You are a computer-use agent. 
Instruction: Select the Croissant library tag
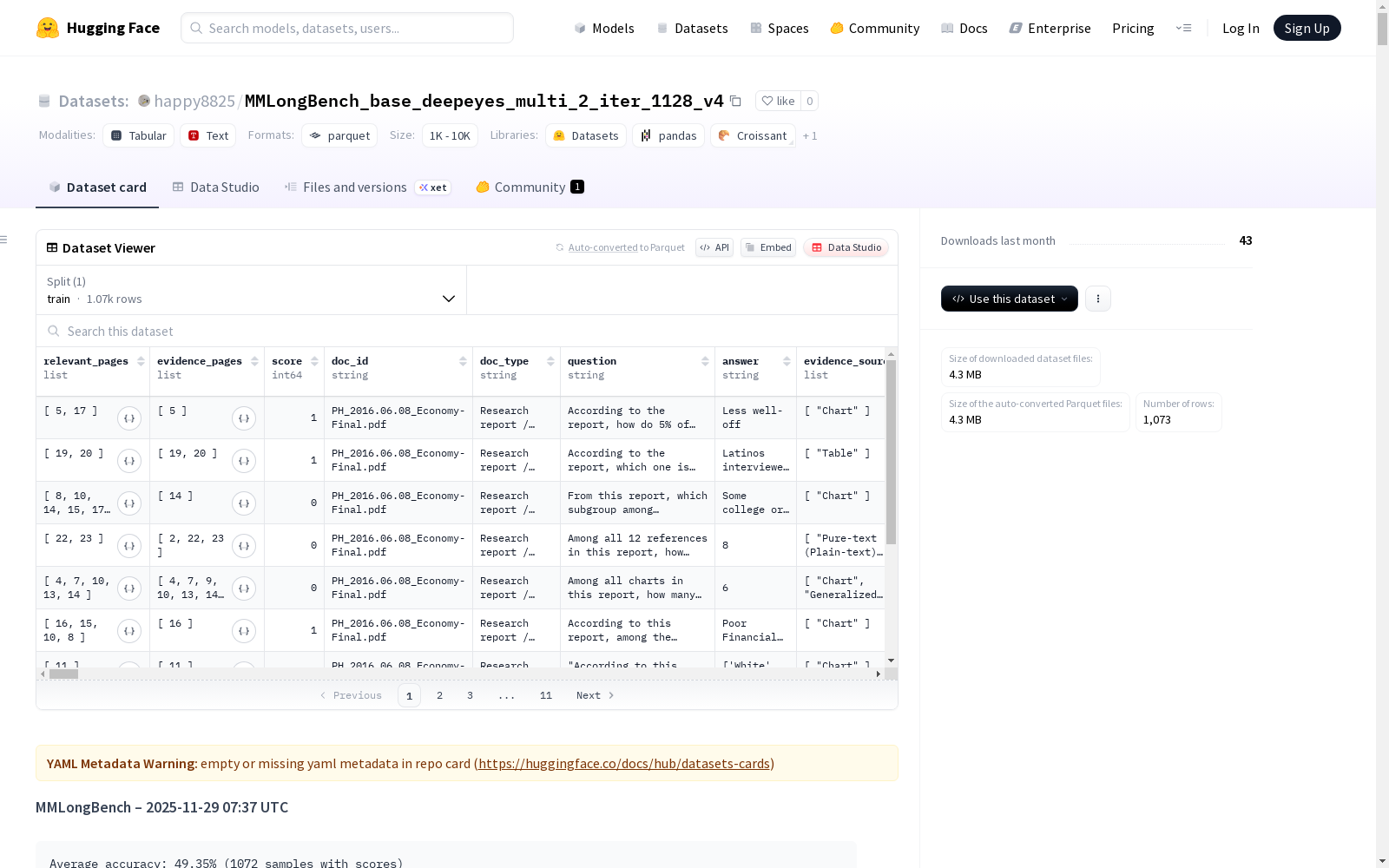pyautogui.click(x=753, y=135)
